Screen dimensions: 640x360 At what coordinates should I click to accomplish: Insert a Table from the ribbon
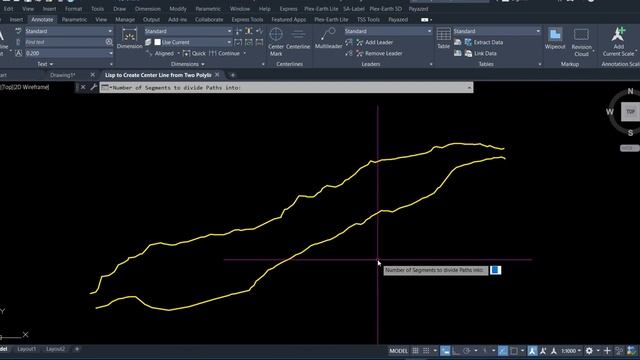pos(443,38)
